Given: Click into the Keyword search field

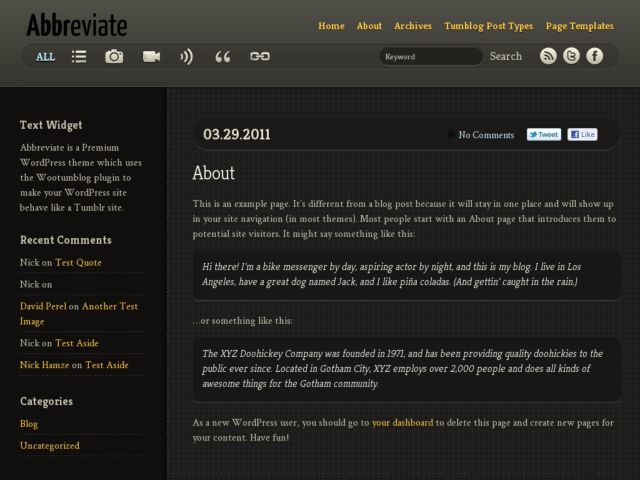Looking at the screenshot, I should [431, 56].
